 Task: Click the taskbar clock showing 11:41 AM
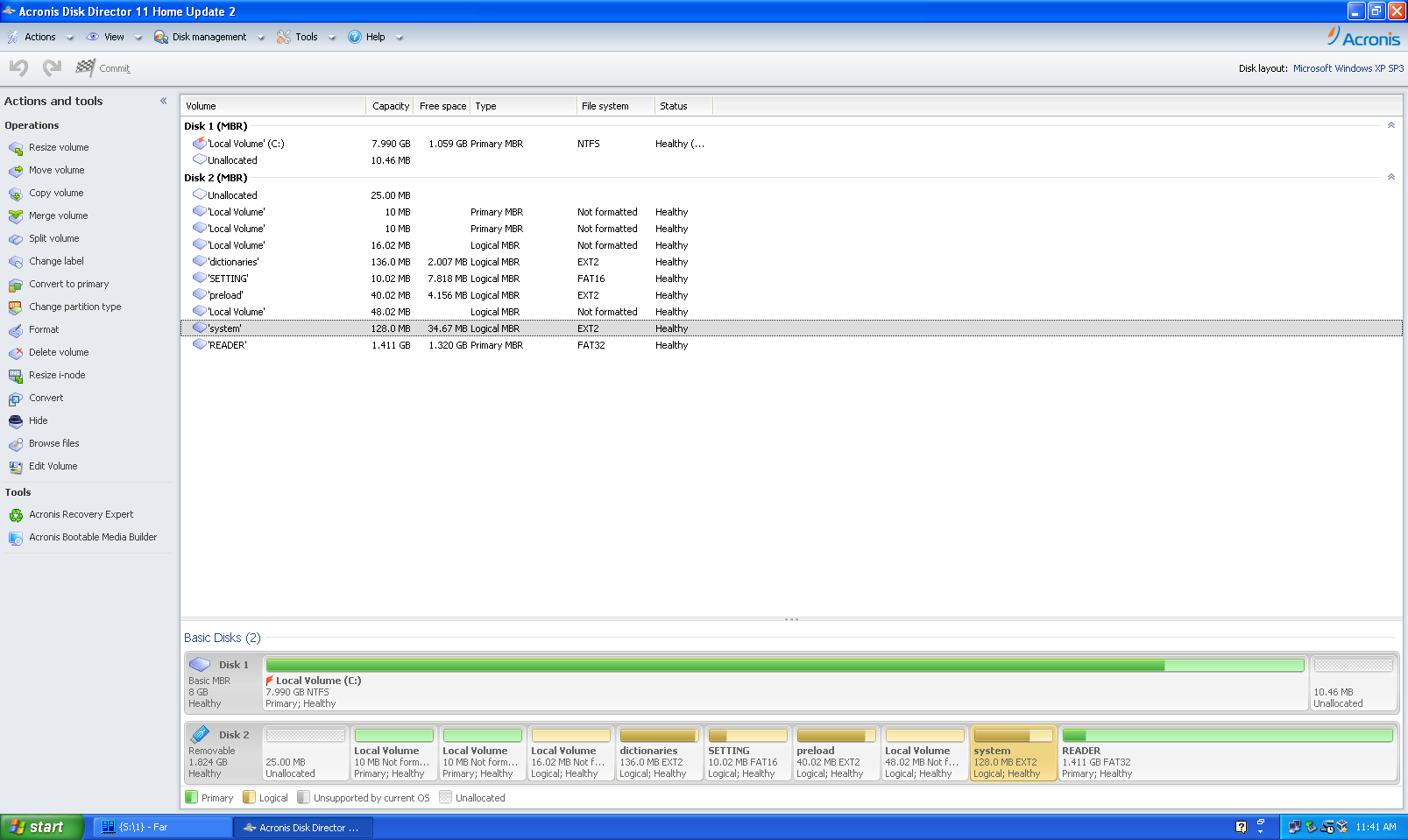1376,827
